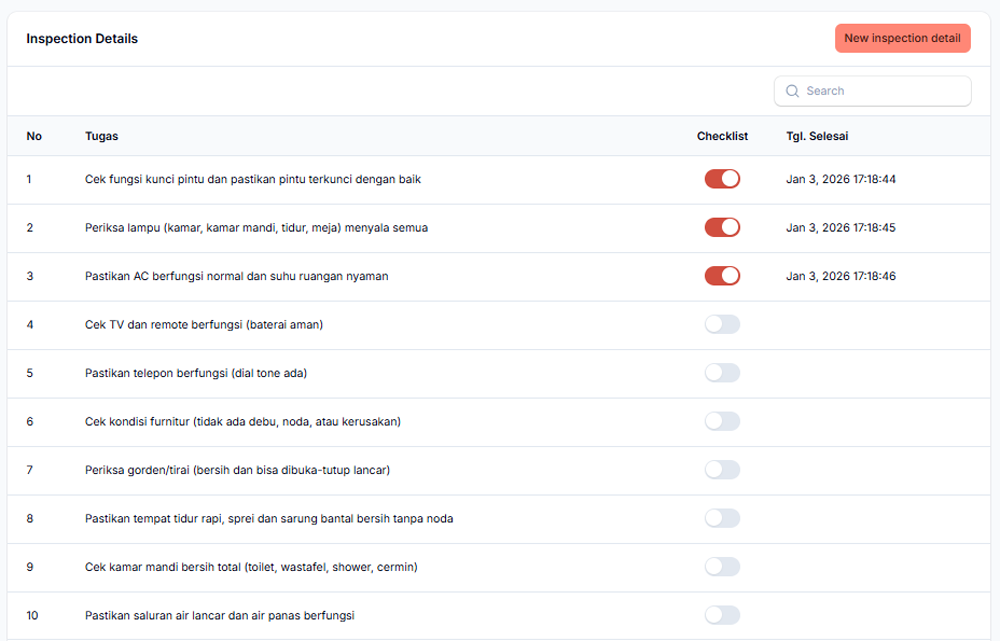Viewport: 1000px width, 641px height.
Task: Click the completion date 'Jan 3, 2026 17:18:46'
Action: point(840,276)
